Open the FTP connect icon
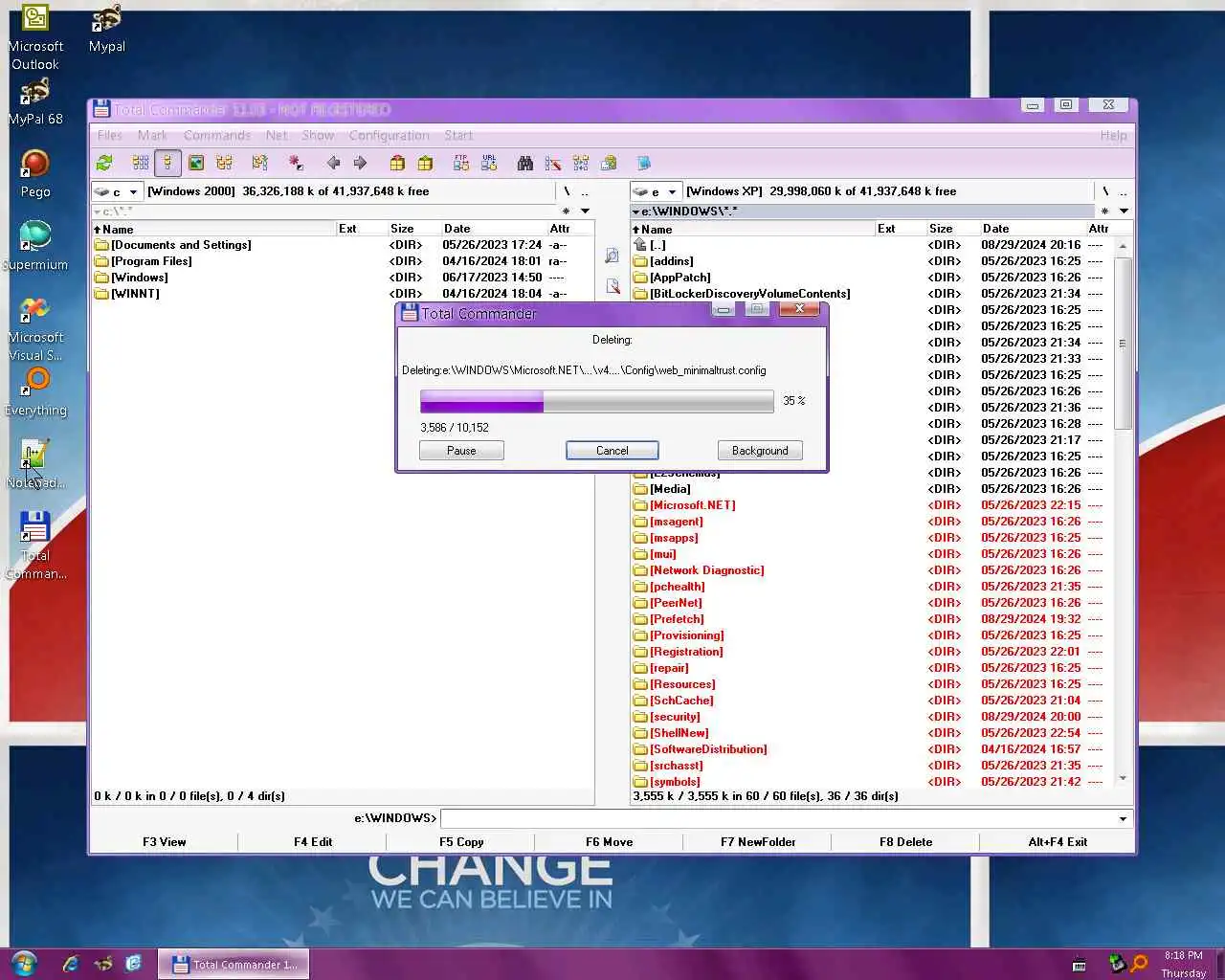Image resolution: width=1225 pixels, height=980 pixels. point(461,164)
